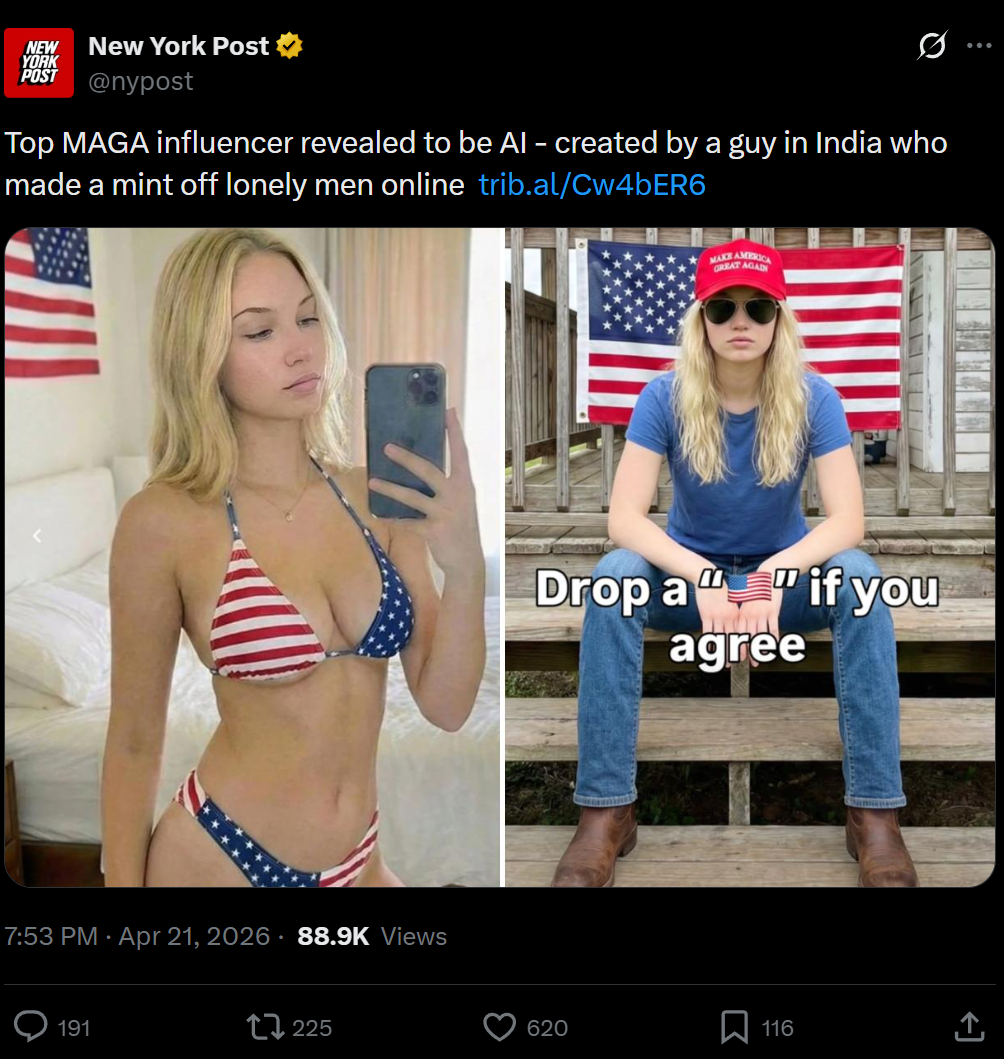Image resolution: width=1004 pixels, height=1059 pixels.
Task: Click the left chevron on the photo
Action: pos(37,536)
